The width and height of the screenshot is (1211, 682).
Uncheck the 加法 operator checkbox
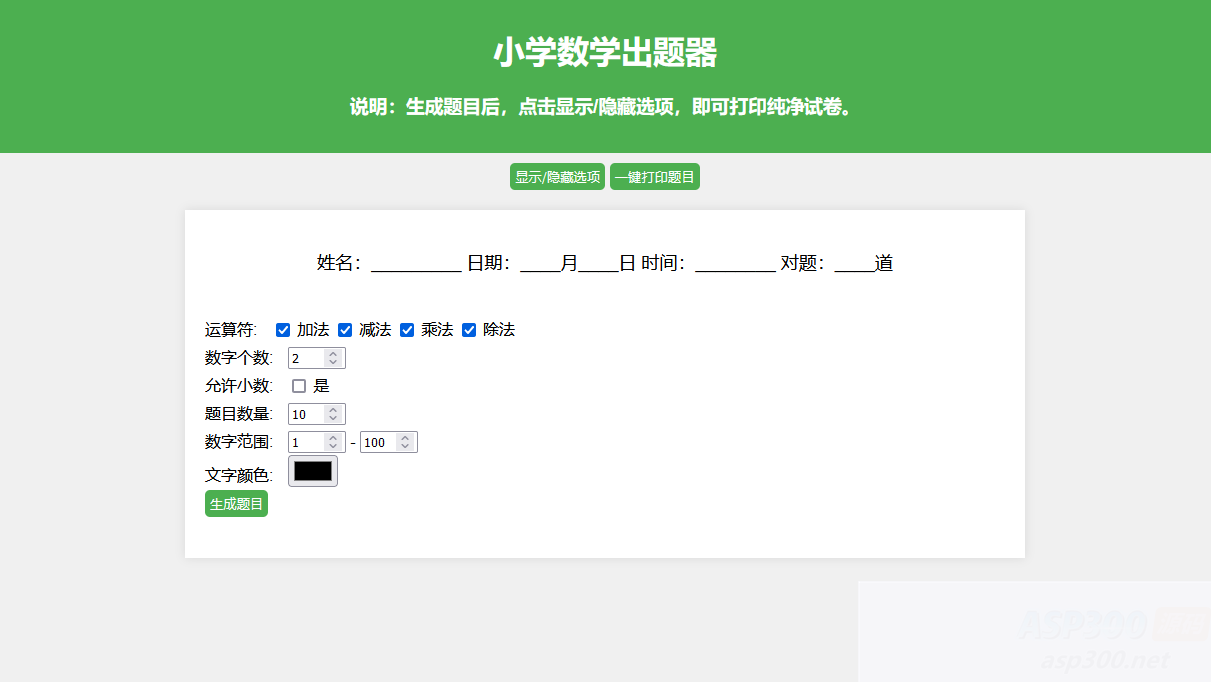click(x=283, y=329)
